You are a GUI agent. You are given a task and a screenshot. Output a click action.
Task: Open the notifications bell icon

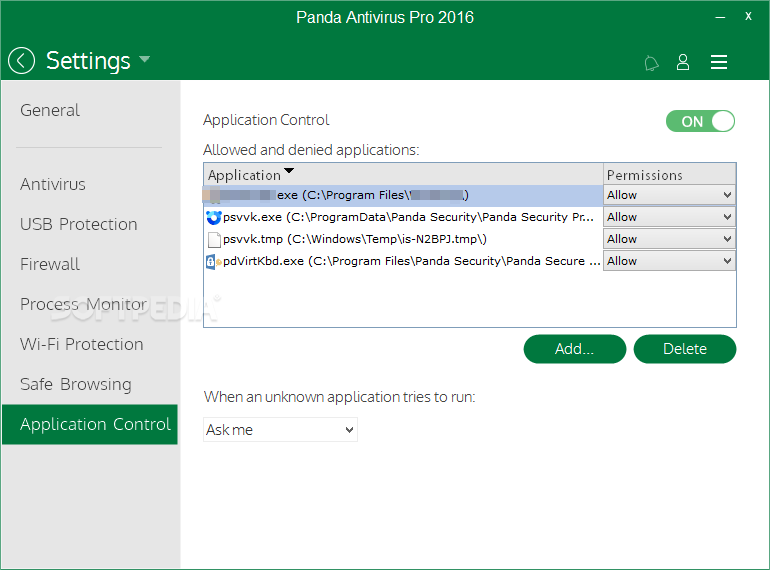(x=651, y=63)
